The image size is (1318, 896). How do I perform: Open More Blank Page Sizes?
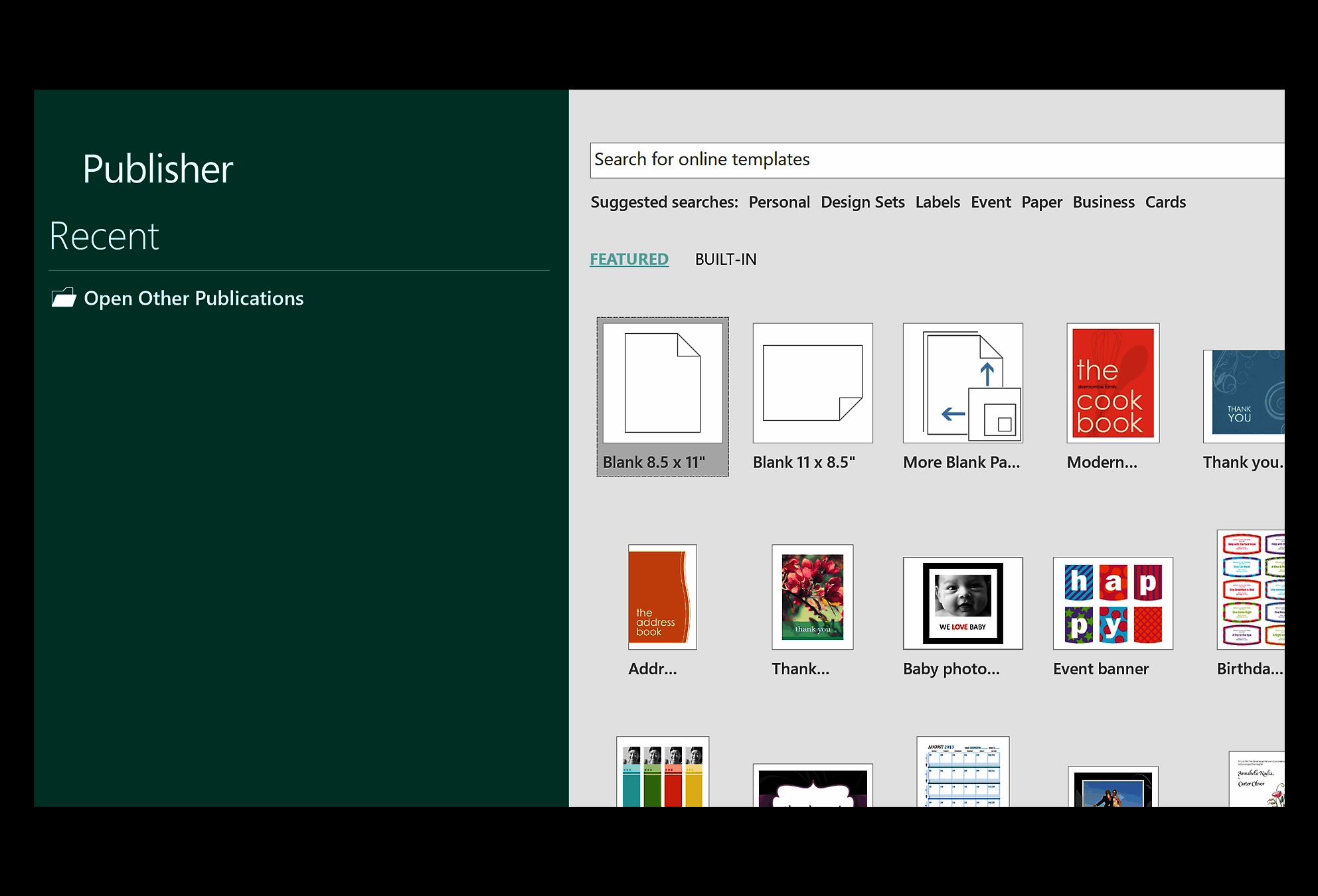tap(962, 384)
